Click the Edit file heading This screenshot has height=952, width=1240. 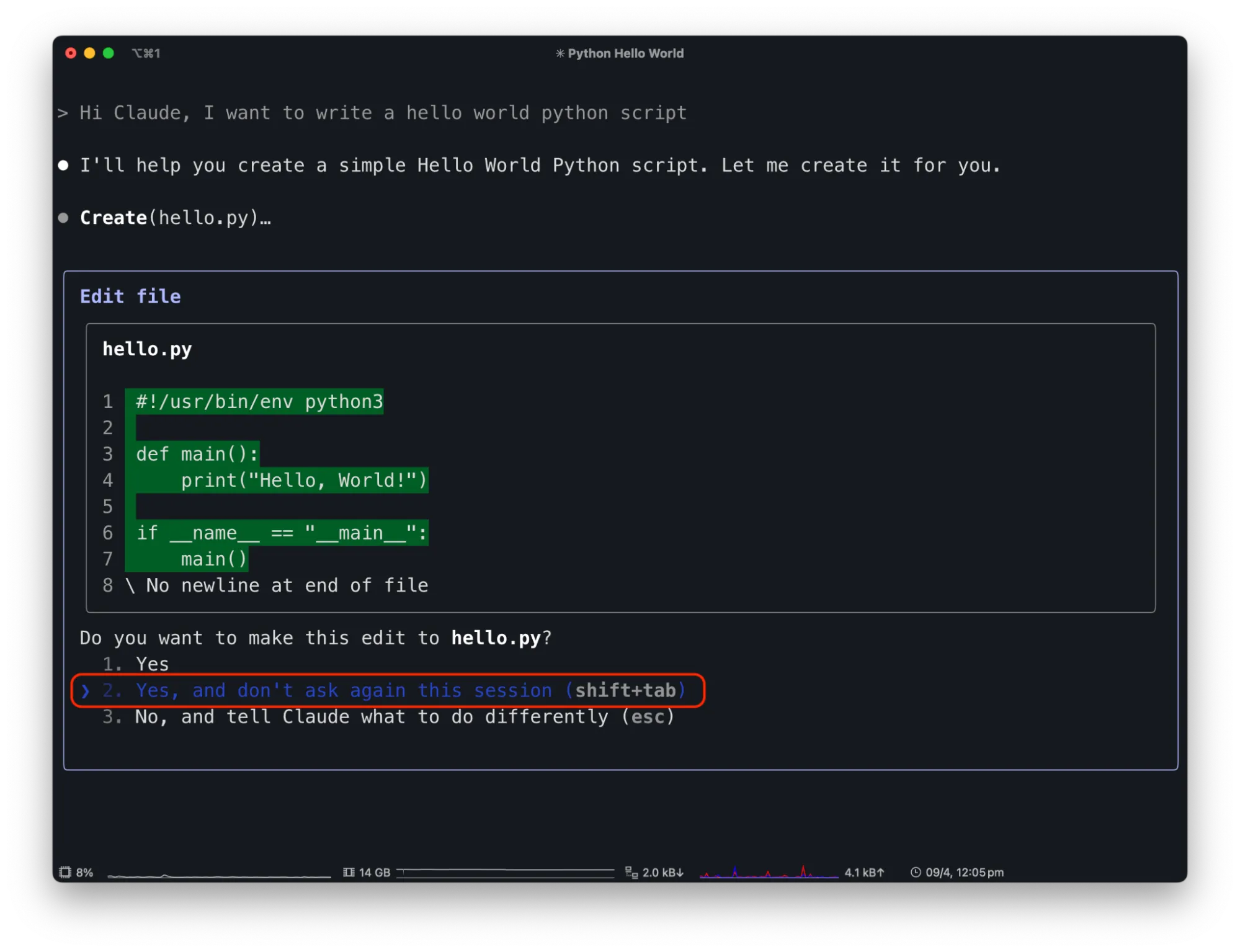pyautogui.click(x=130, y=296)
